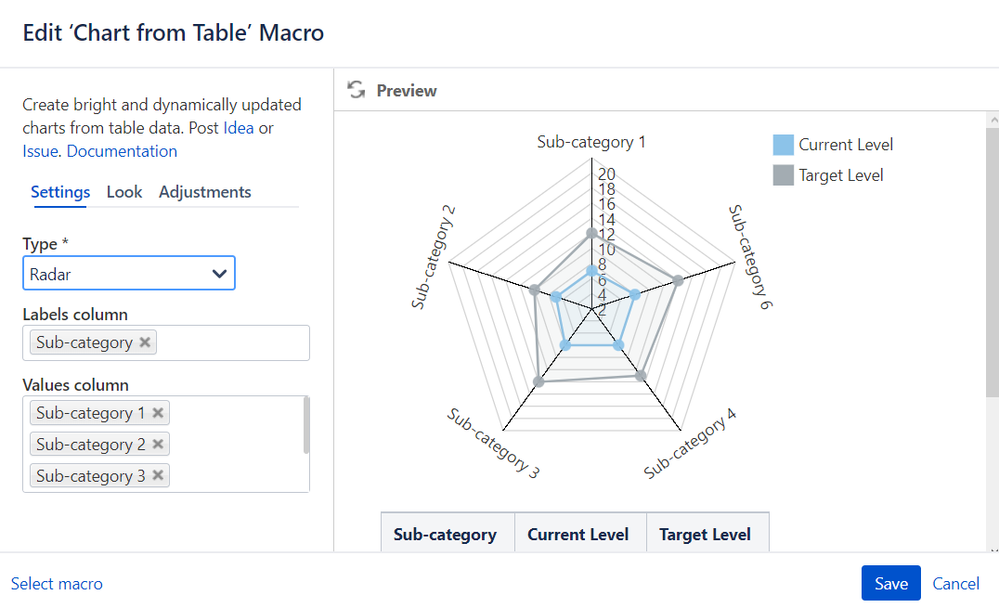Remove Sub-category 3 from Values column
Viewport: 999px width, 606px height.
[x=158, y=475]
